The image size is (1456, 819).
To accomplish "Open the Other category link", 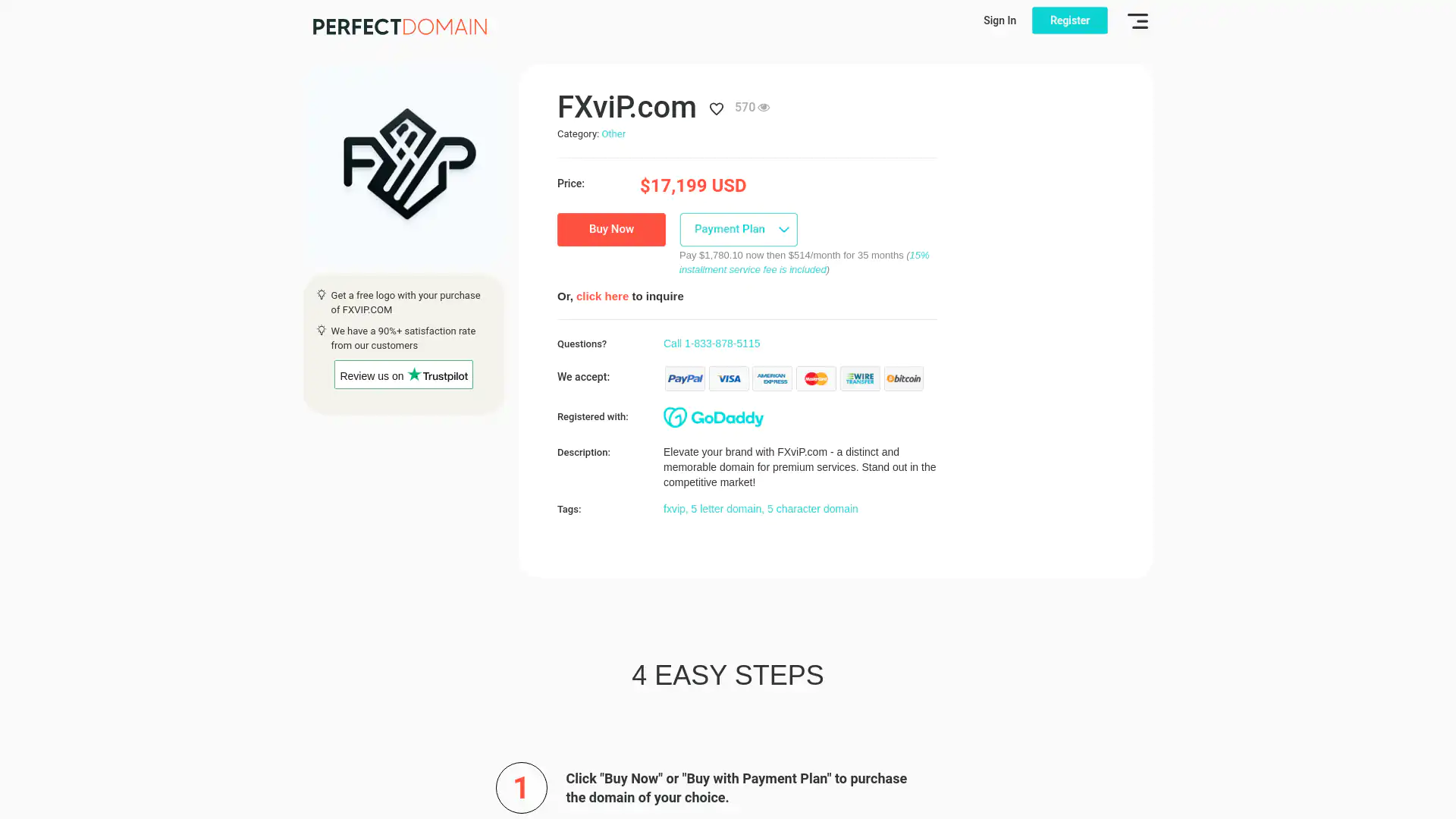I will click(613, 134).
